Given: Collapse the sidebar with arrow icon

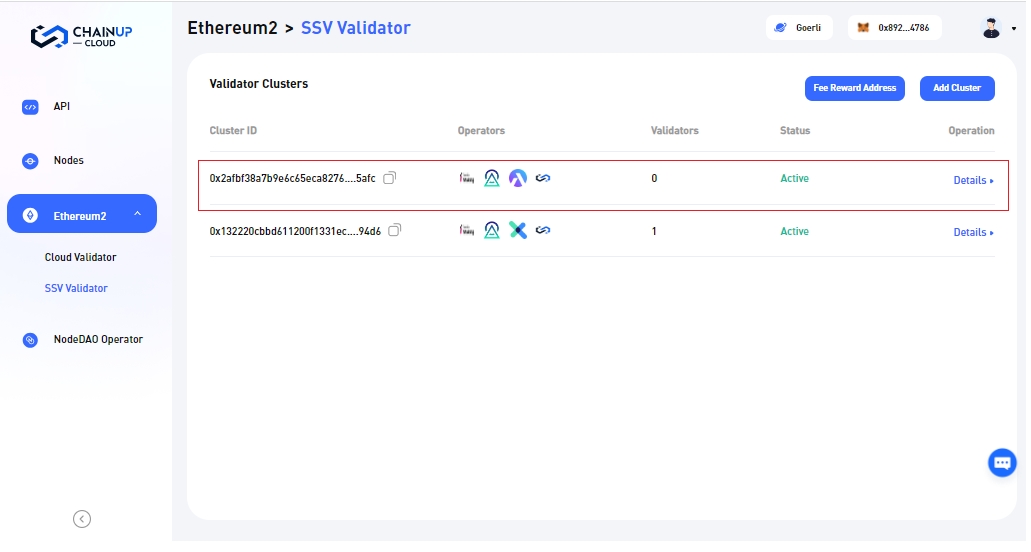Looking at the screenshot, I should pyautogui.click(x=82, y=518).
